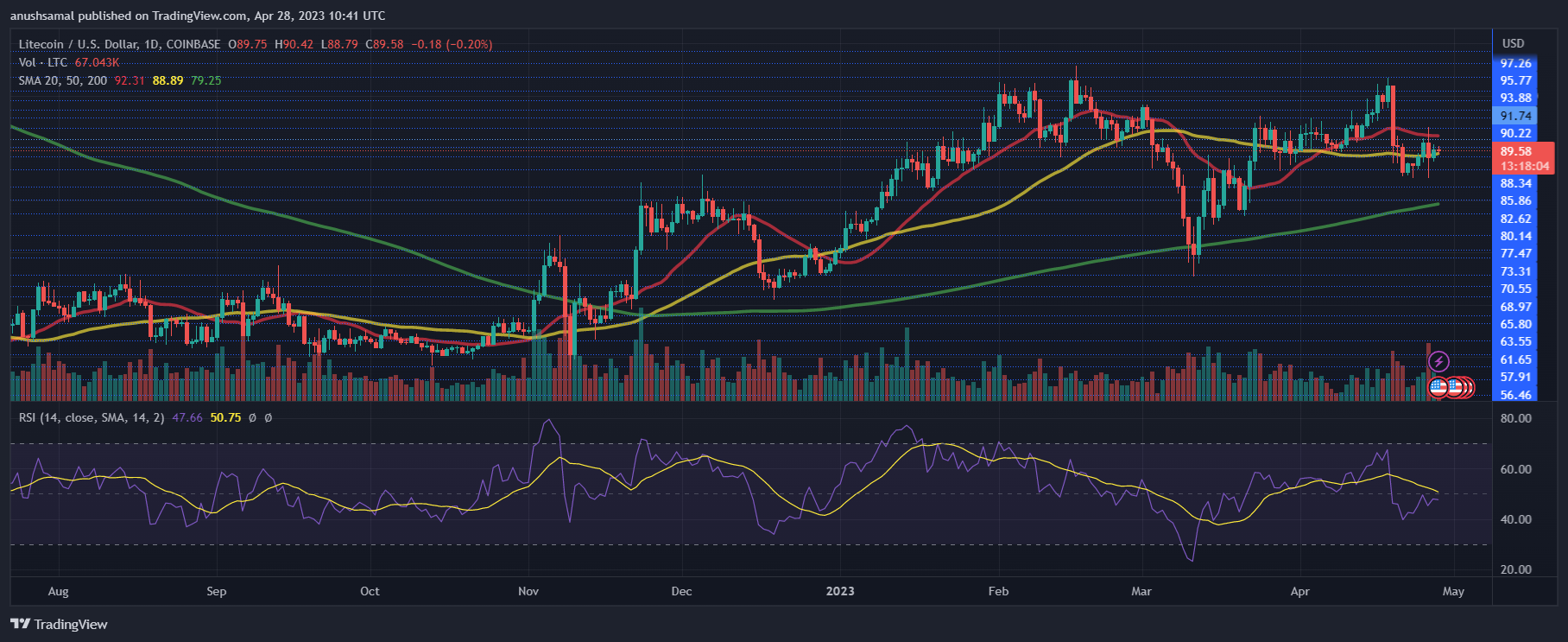The height and width of the screenshot is (642, 1568).
Task: Click the 68.97 price axis label
Action: pos(1515,307)
